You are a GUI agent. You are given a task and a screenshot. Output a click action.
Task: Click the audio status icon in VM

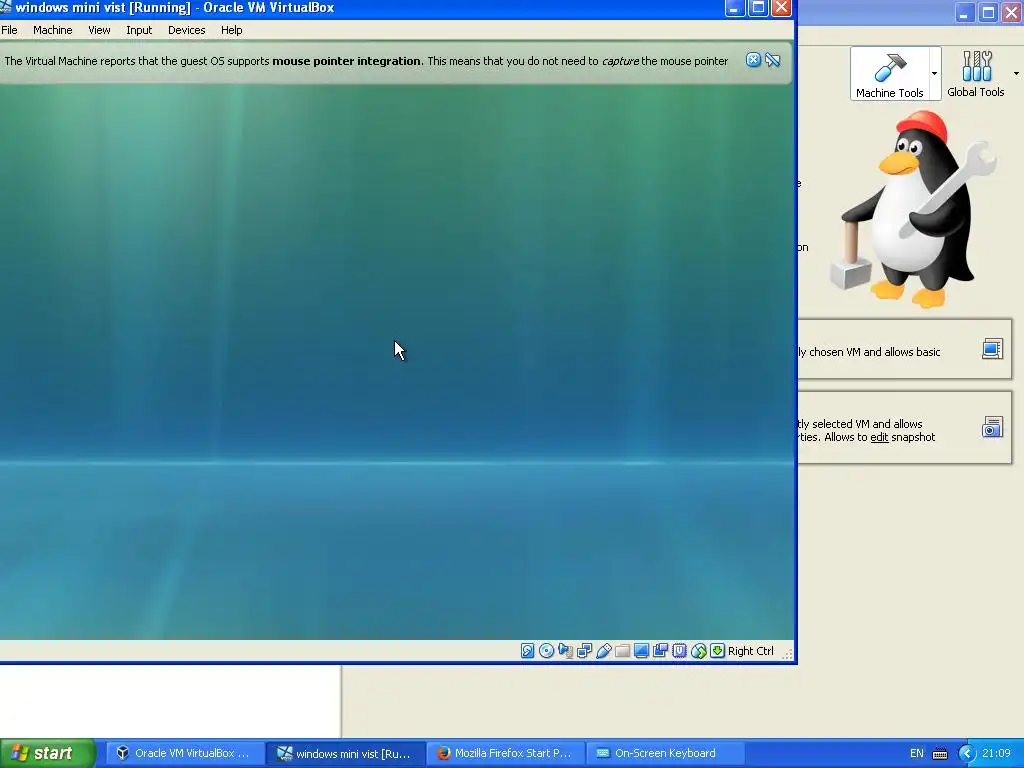(x=566, y=650)
